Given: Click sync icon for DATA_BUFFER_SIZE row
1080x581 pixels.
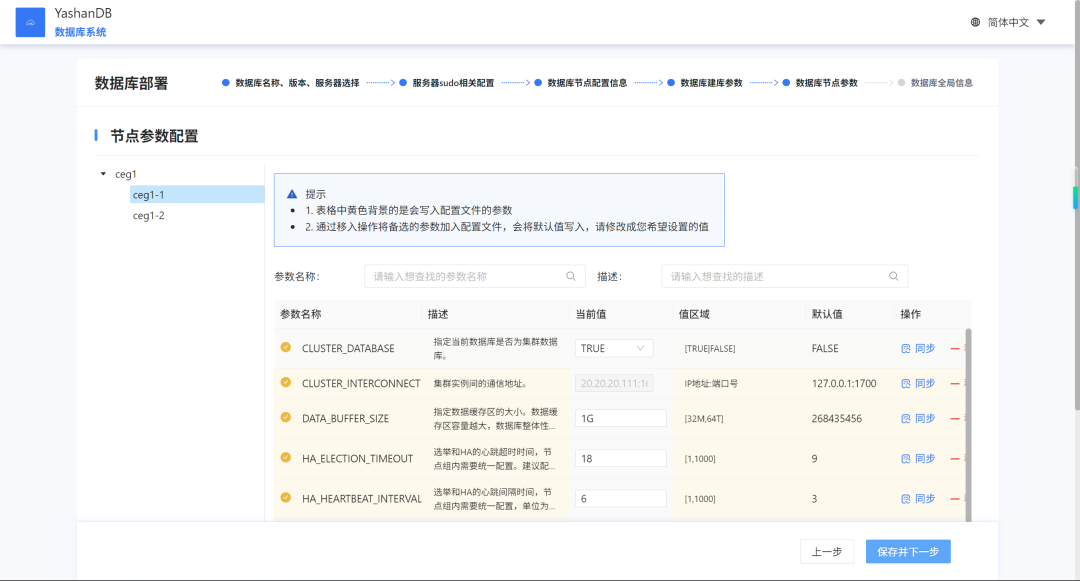Looking at the screenshot, I should [x=906, y=419].
